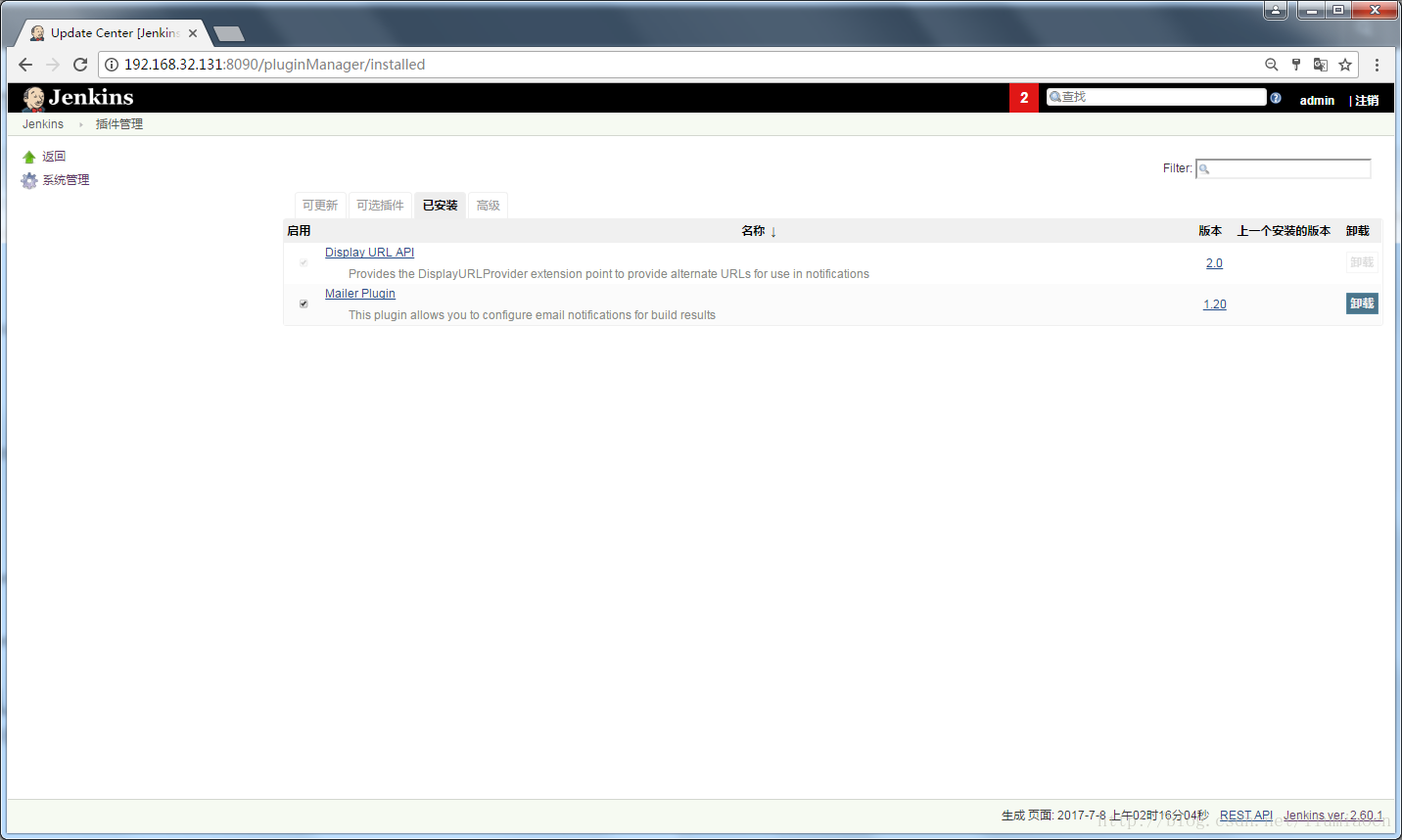
Task: Click the Jenkins breadcrumb link
Action: click(x=43, y=124)
